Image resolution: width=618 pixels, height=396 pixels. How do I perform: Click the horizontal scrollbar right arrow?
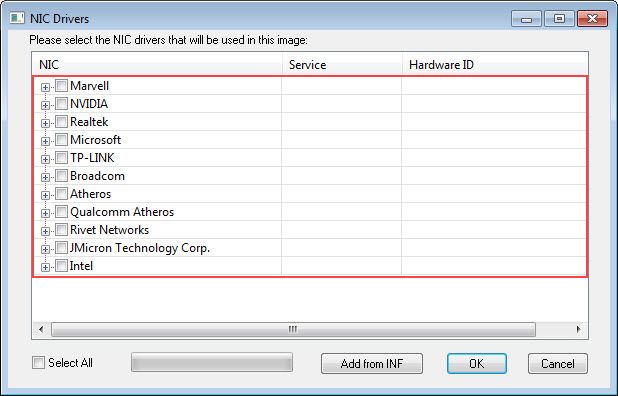coord(578,329)
